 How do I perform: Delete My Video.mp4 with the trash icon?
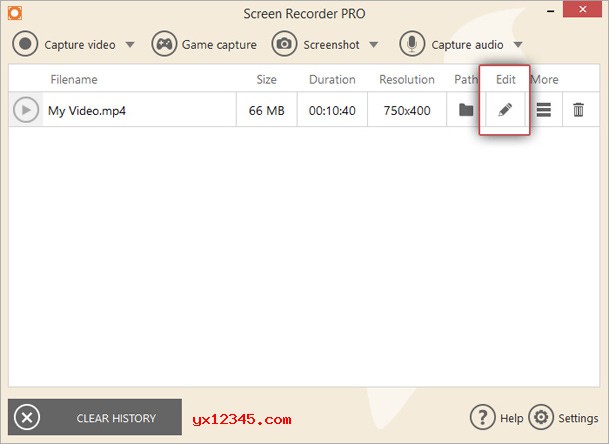(578, 110)
